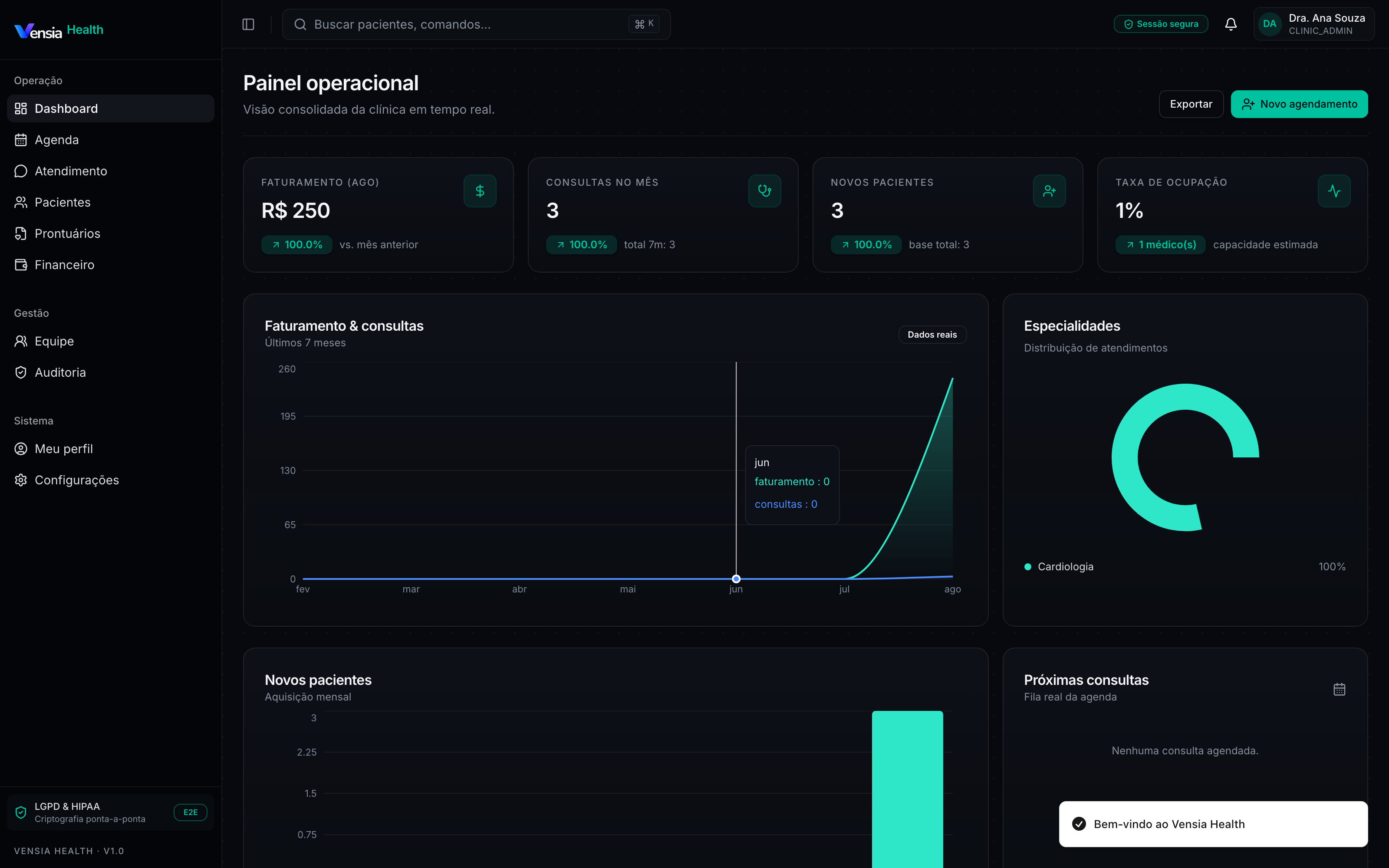The height and width of the screenshot is (868, 1389).
Task: Click the 'capacidade estimada' text
Action: click(x=1265, y=244)
